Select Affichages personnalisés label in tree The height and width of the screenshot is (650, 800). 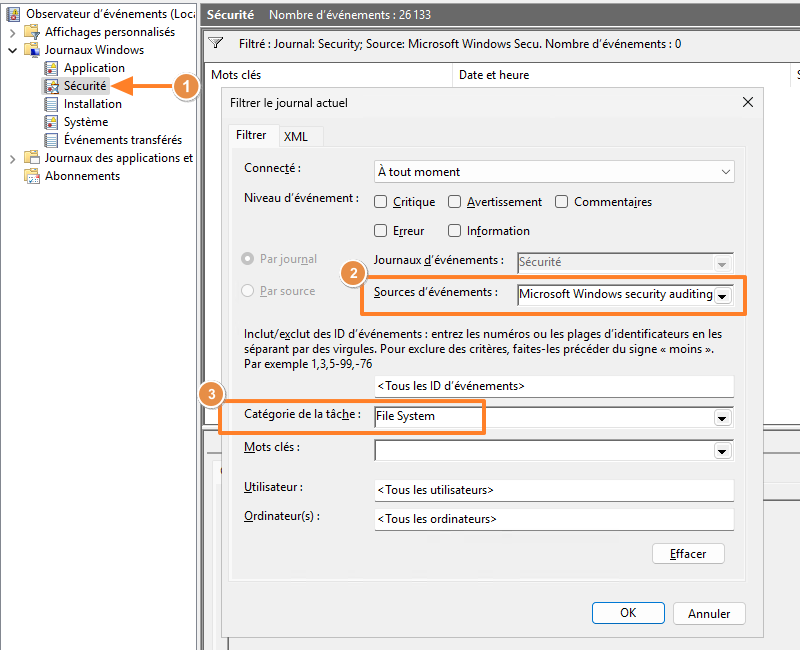(110, 32)
